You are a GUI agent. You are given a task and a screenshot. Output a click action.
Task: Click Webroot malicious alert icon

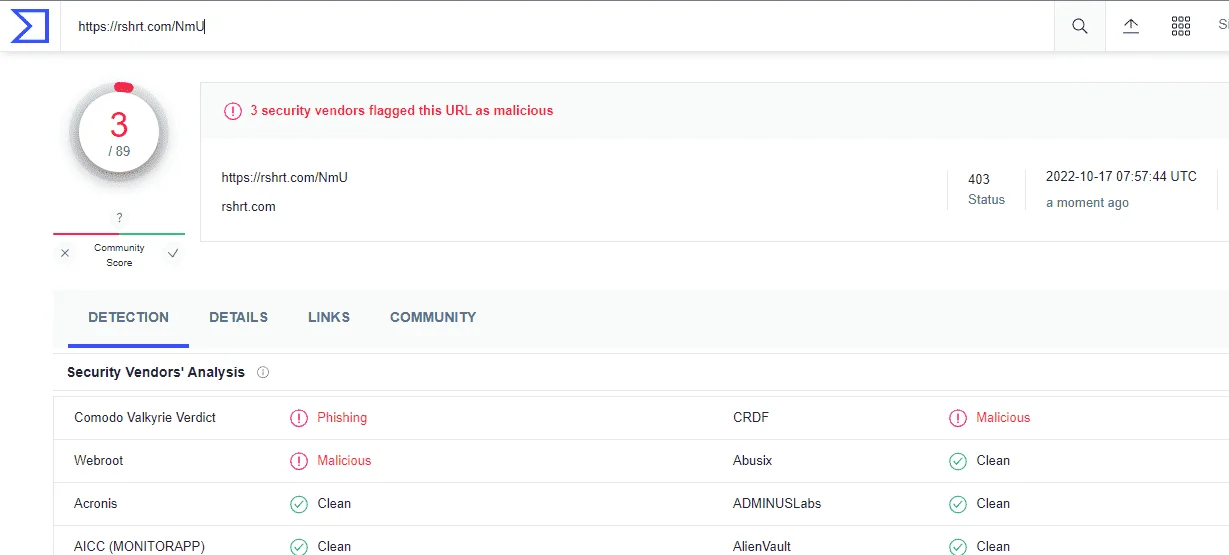[x=299, y=461]
